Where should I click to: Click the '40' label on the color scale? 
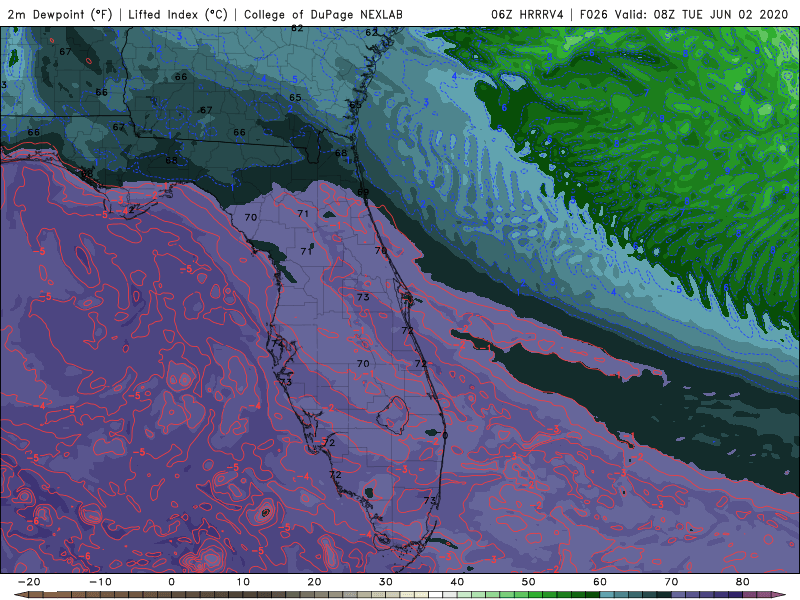(x=457, y=582)
